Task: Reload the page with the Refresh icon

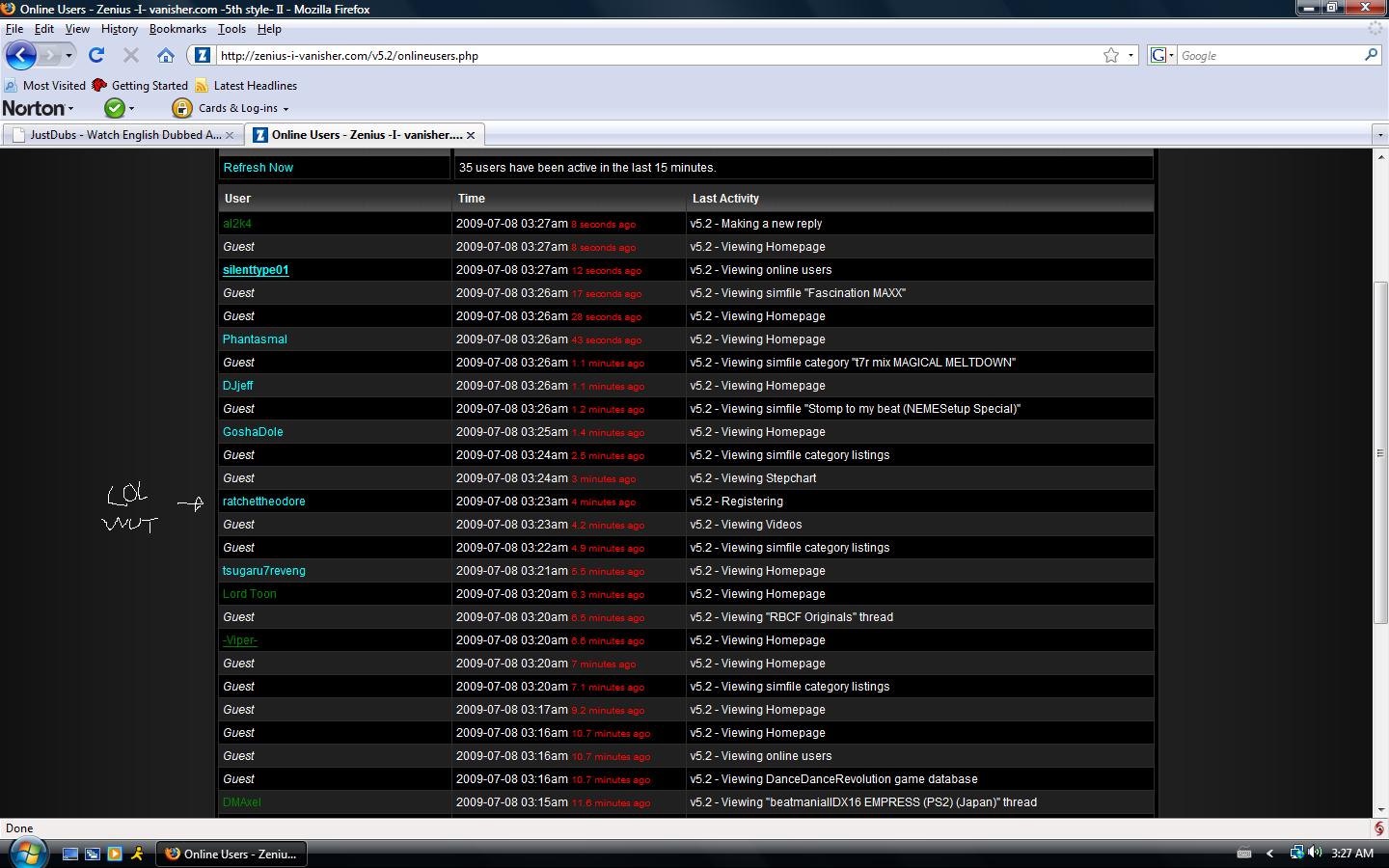Action: pyautogui.click(x=96, y=55)
